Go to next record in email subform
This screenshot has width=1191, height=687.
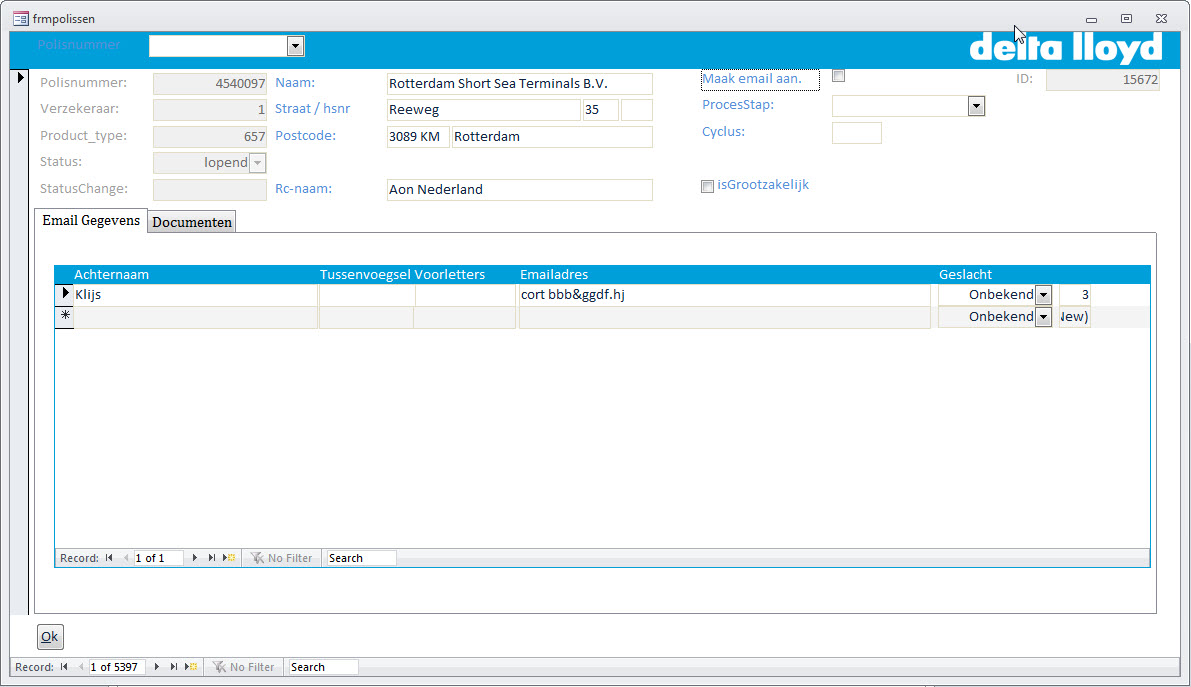pyautogui.click(x=194, y=558)
